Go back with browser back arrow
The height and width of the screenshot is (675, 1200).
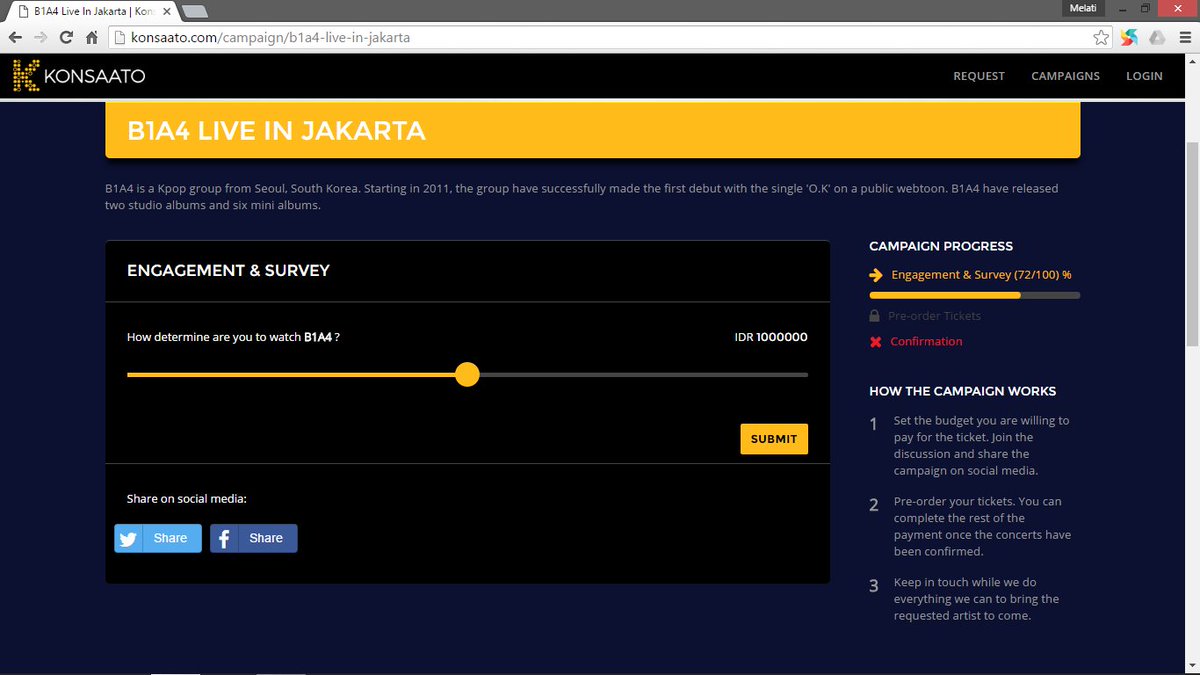(14, 38)
